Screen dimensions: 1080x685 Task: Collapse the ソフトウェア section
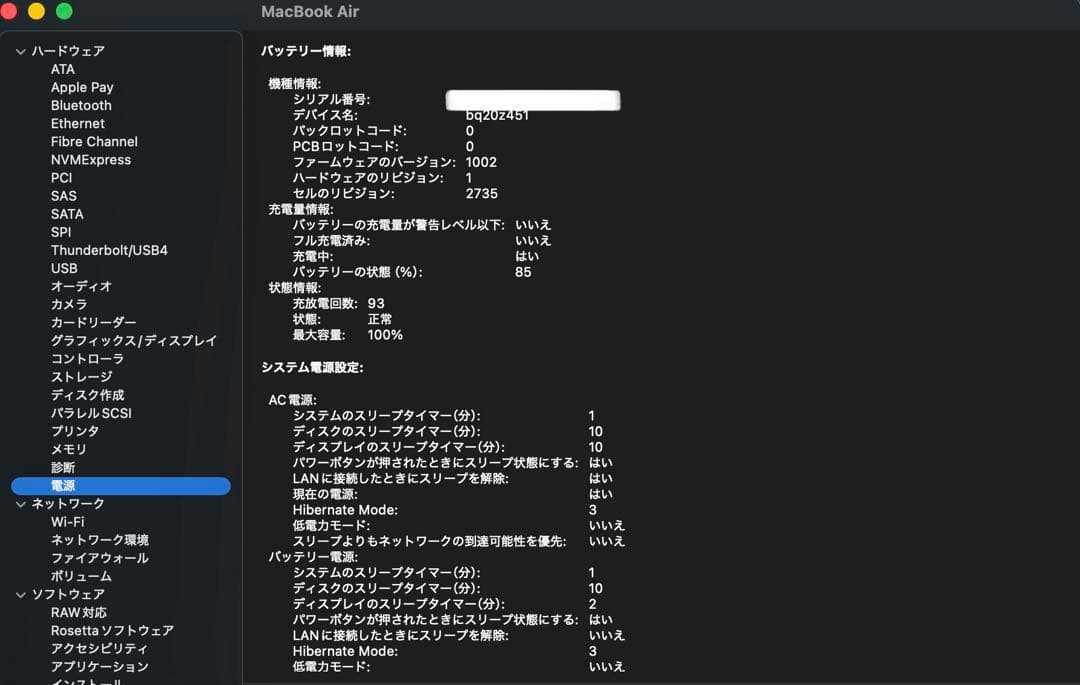coord(20,593)
